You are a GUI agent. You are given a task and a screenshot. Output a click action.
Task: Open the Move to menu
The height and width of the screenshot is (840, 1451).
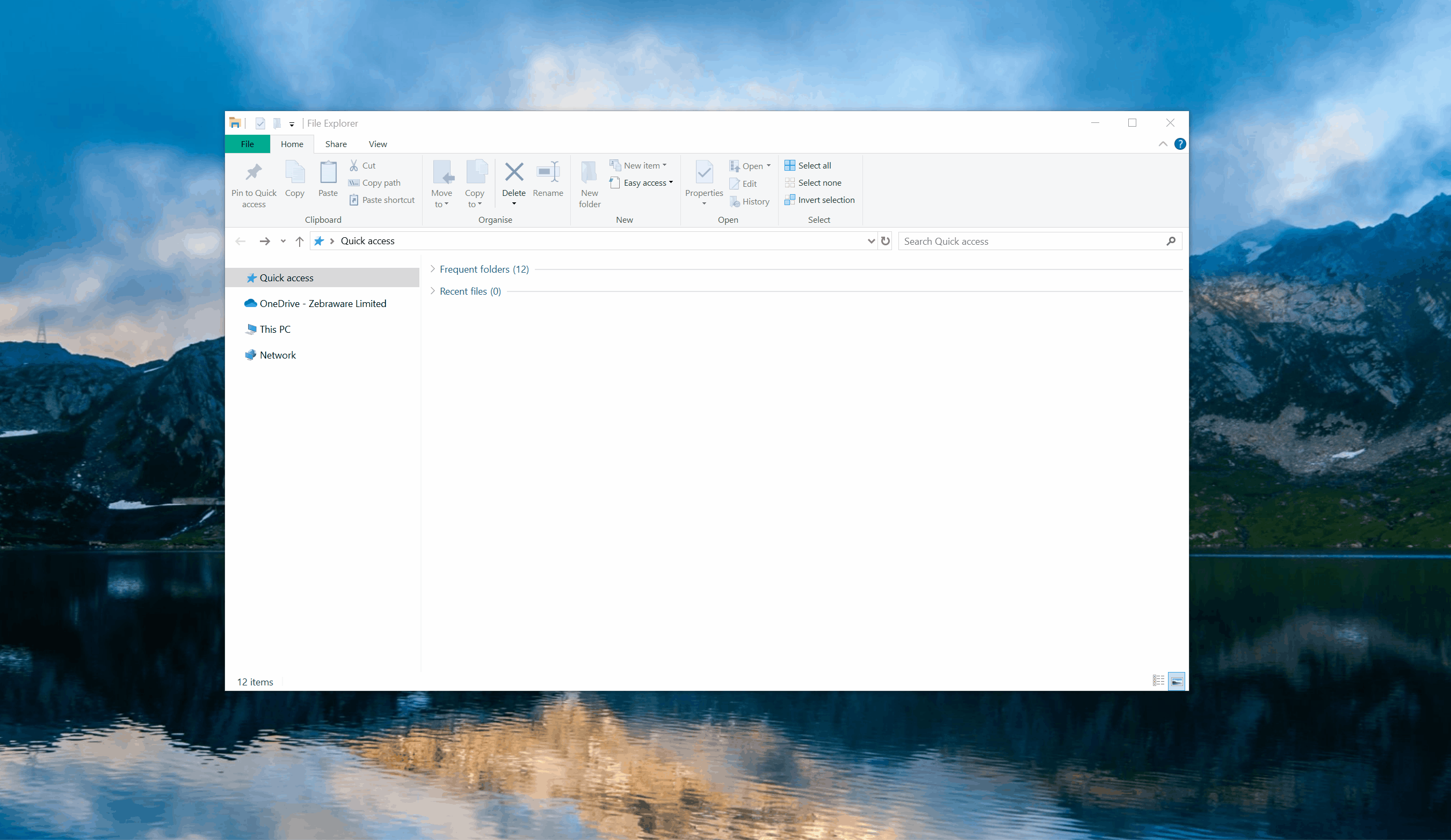click(x=442, y=184)
